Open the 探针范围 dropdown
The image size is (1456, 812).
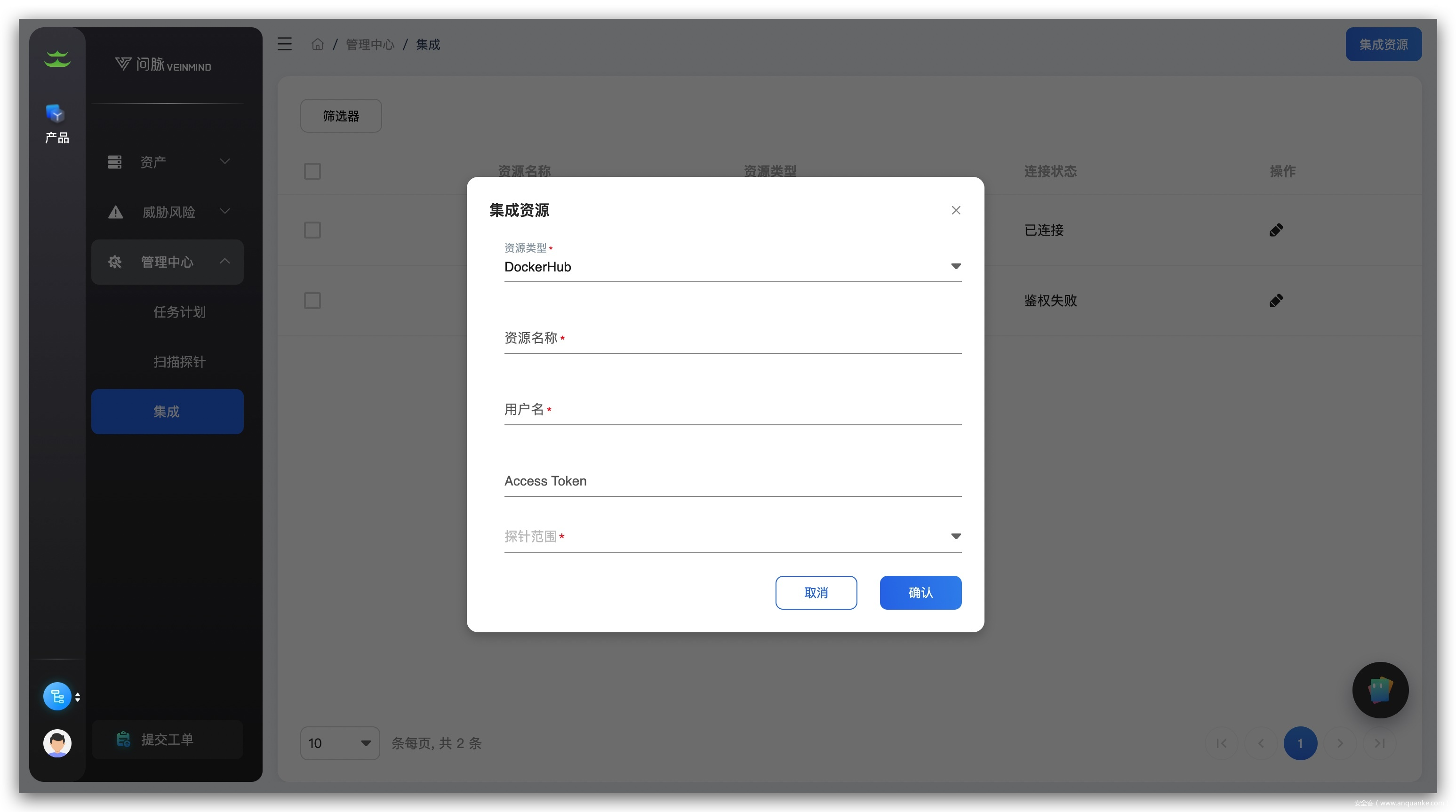coord(732,536)
